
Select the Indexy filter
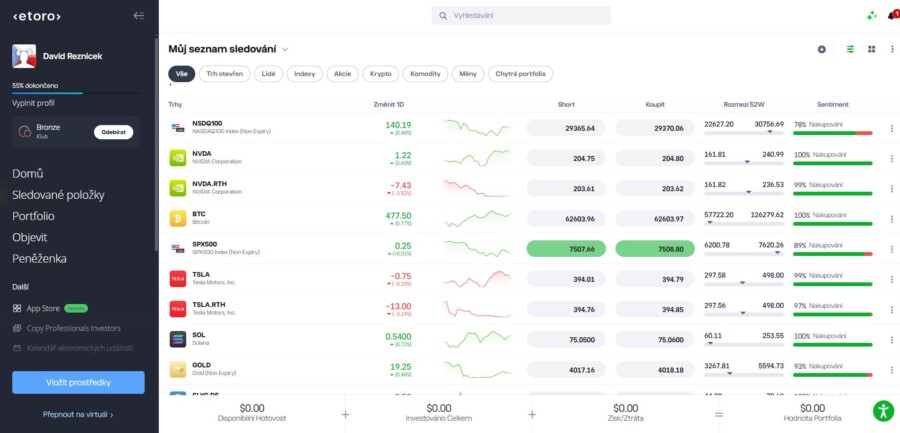click(305, 74)
